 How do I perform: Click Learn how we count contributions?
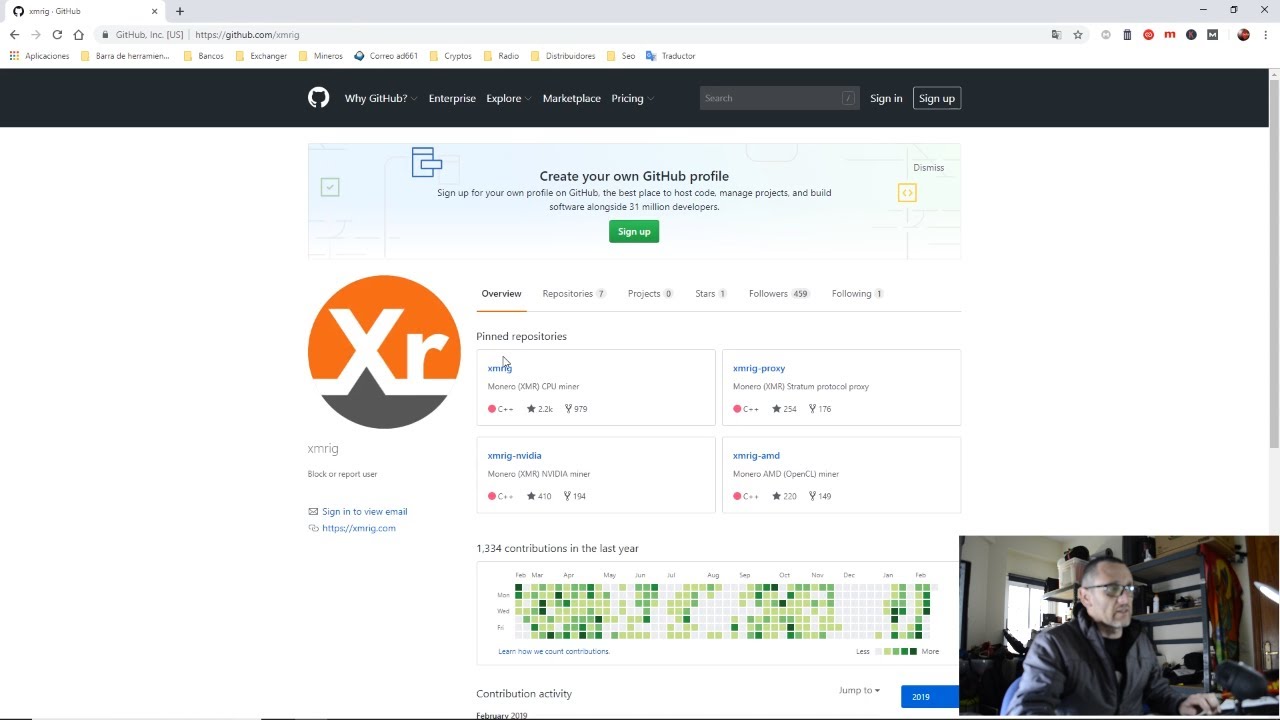coord(554,651)
